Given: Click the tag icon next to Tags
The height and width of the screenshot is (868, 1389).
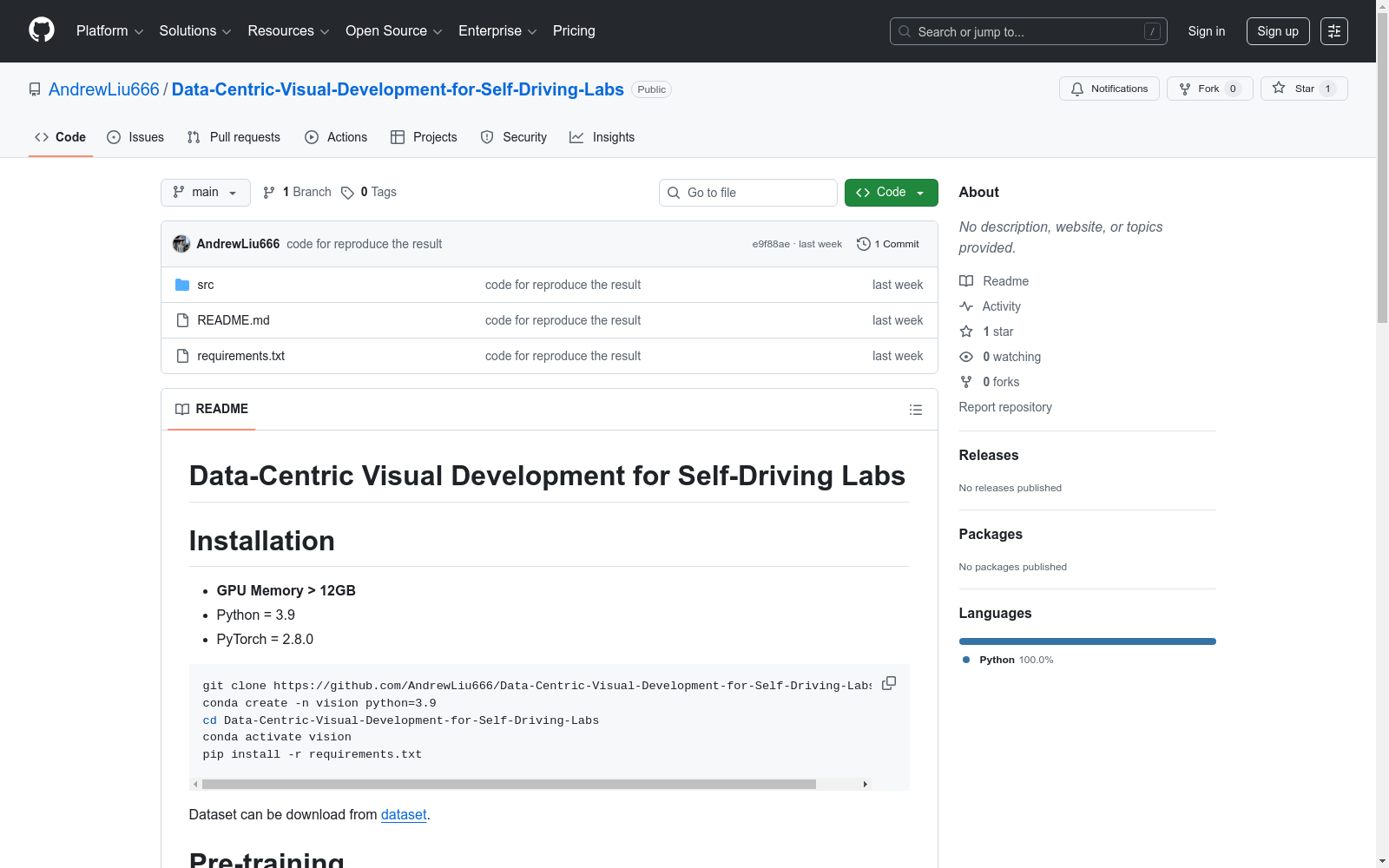Looking at the screenshot, I should coord(347,193).
